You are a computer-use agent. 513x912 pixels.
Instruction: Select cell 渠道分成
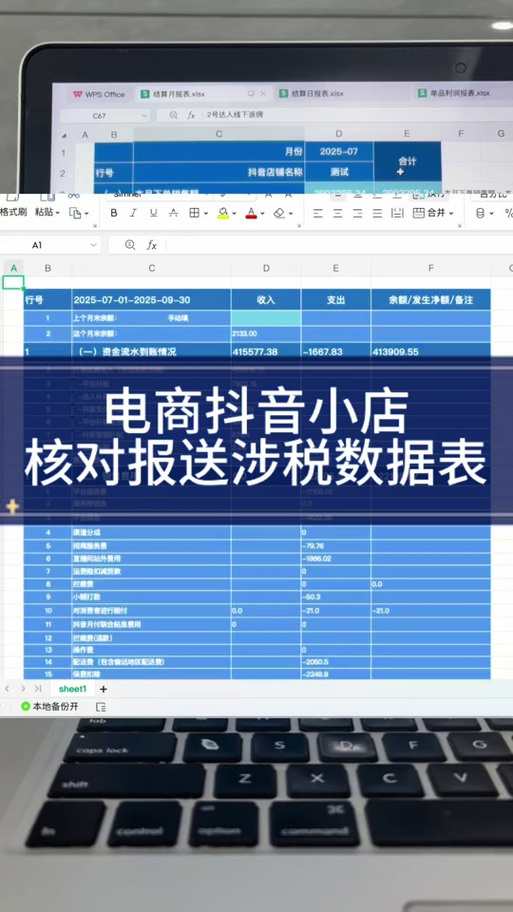coord(151,533)
